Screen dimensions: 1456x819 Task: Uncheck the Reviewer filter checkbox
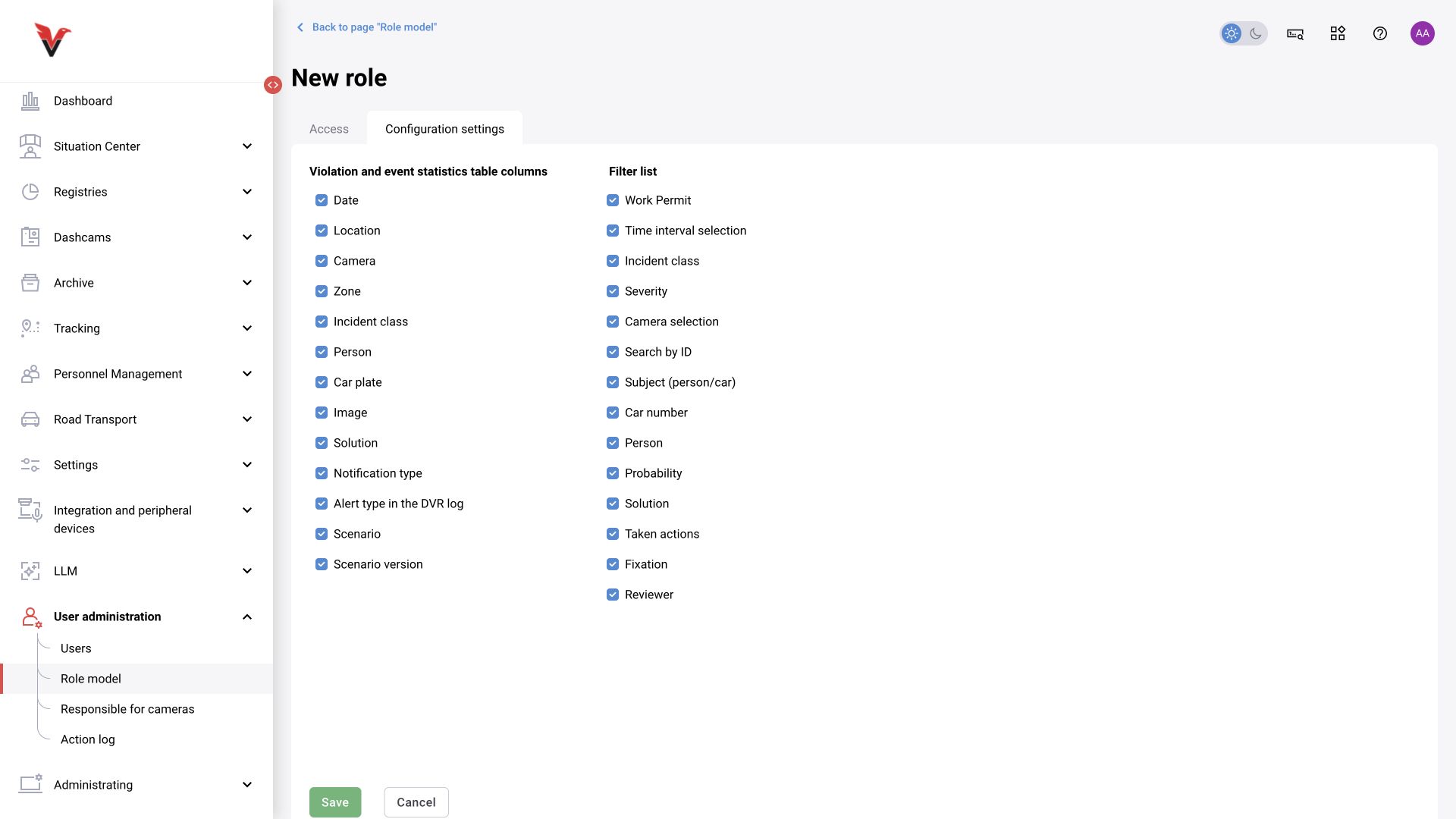(x=613, y=595)
